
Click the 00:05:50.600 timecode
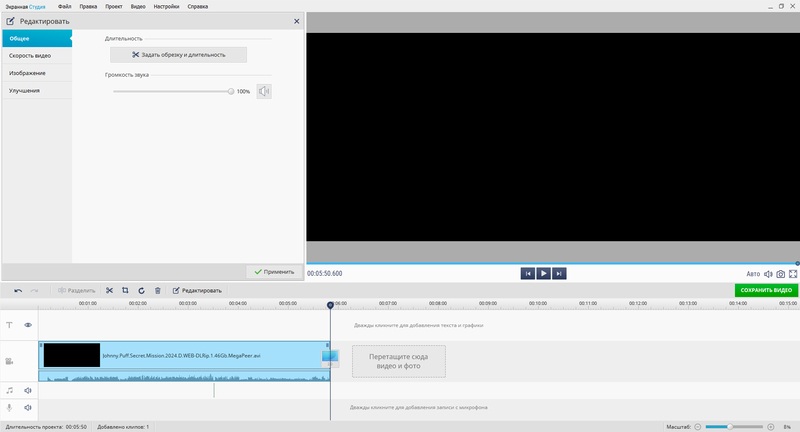click(324, 274)
